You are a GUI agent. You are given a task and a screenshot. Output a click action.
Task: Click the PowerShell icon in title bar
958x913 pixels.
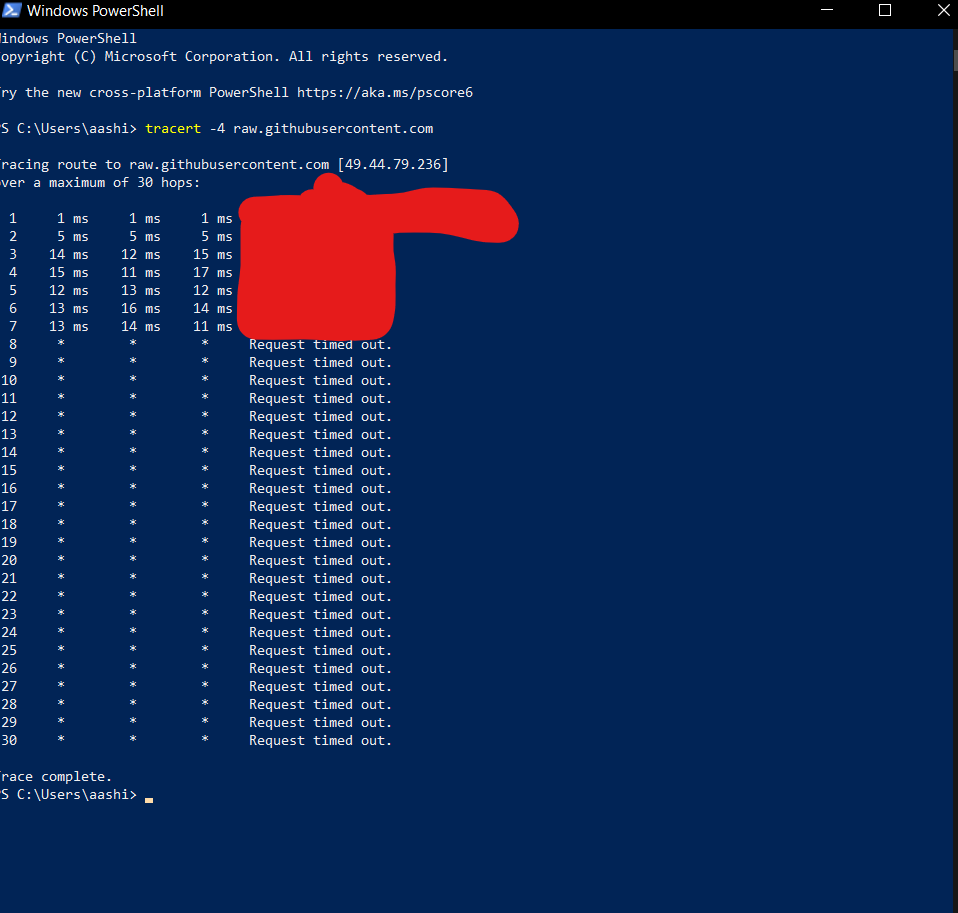click(11, 10)
